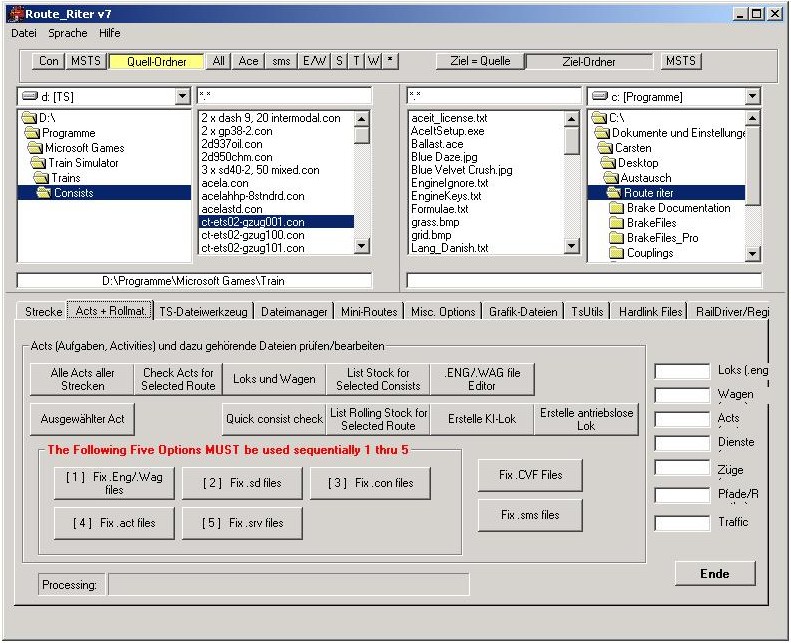
Task: Toggle the E/W file filter button
Action: [x=314, y=61]
